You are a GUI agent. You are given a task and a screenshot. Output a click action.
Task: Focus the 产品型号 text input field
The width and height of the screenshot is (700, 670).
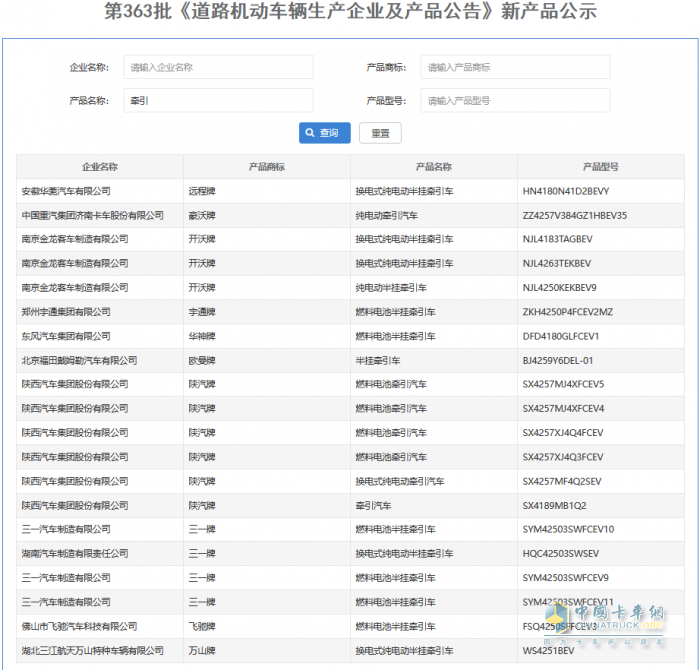tap(515, 100)
